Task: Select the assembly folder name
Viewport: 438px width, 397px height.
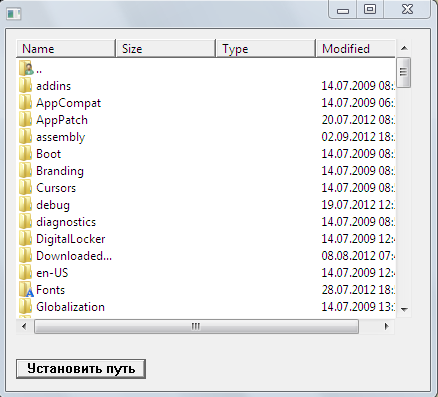Action: (x=60, y=137)
